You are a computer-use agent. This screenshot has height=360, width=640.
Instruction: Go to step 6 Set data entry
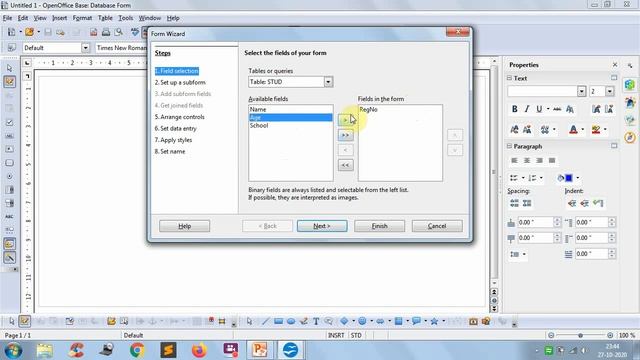click(176, 128)
